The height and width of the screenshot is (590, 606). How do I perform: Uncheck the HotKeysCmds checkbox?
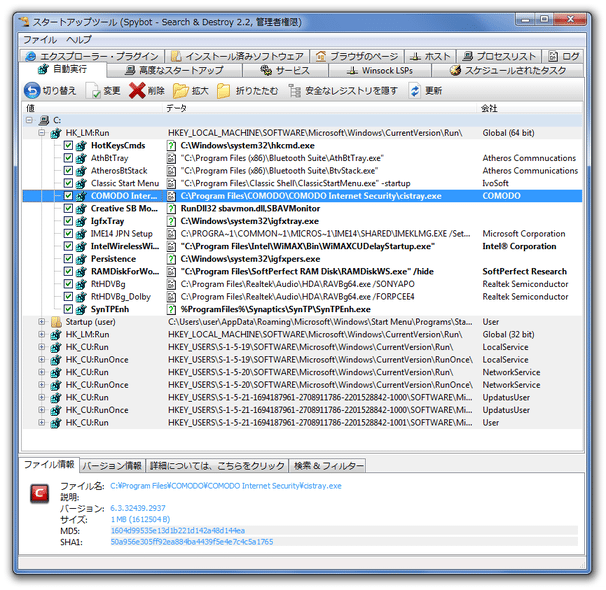coord(68,145)
